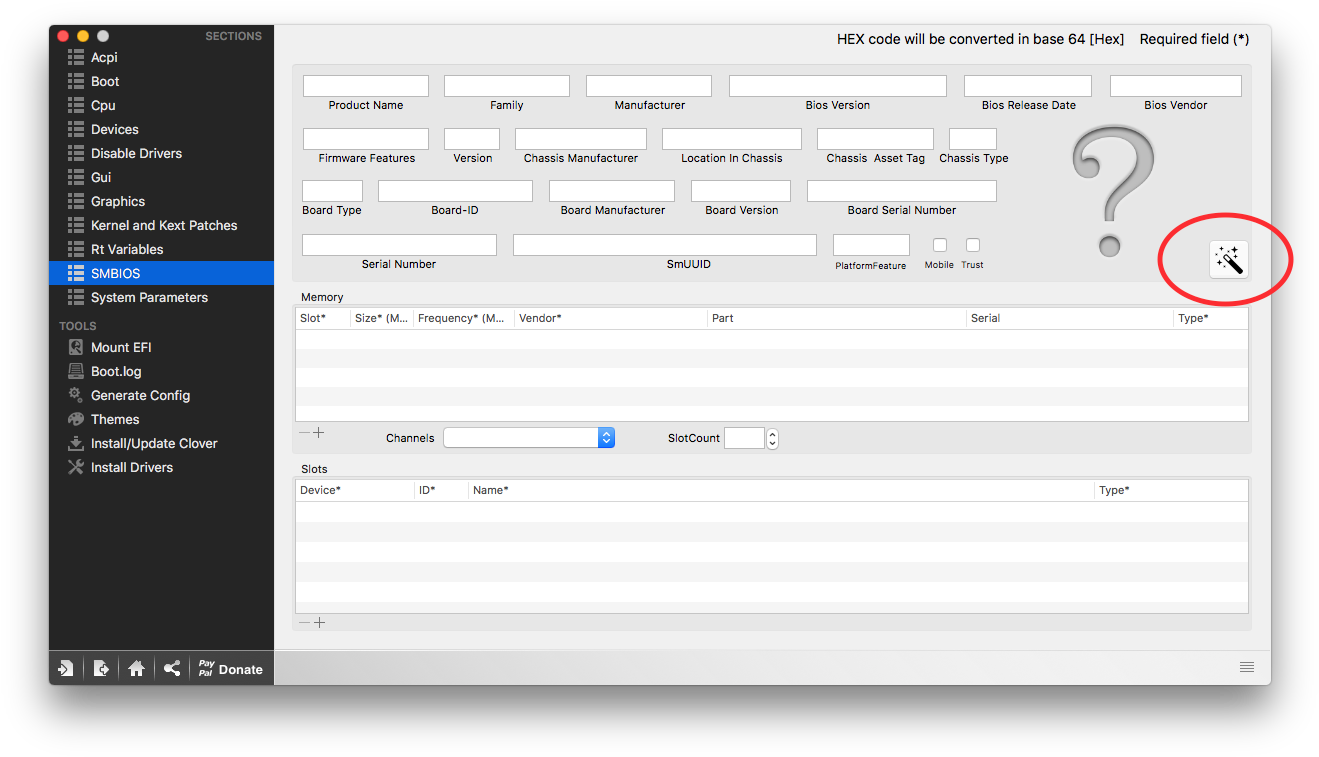This screenshot has width=1319, height=757.
Task: Check the Trust checkbox
Action: point(971,247)
